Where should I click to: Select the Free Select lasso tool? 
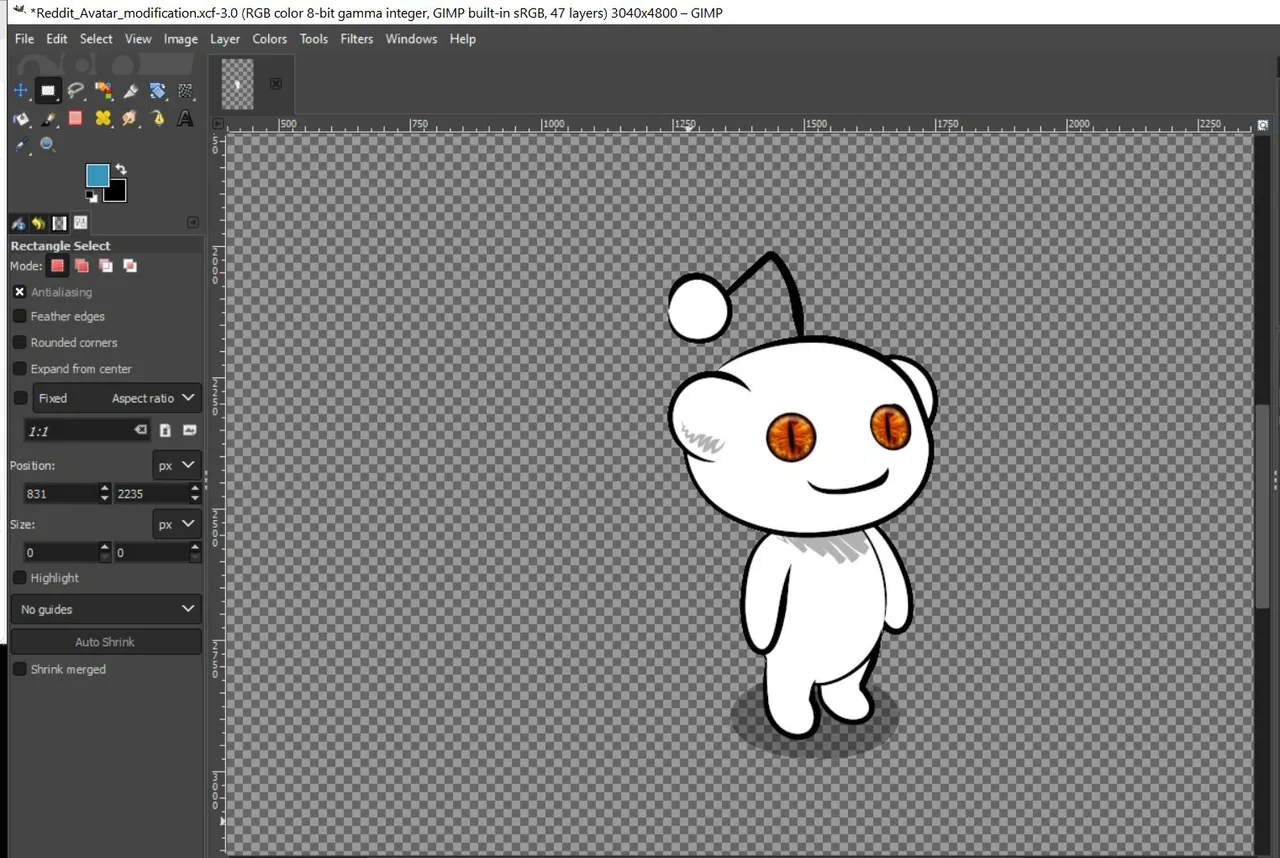[x=75, y=91]
